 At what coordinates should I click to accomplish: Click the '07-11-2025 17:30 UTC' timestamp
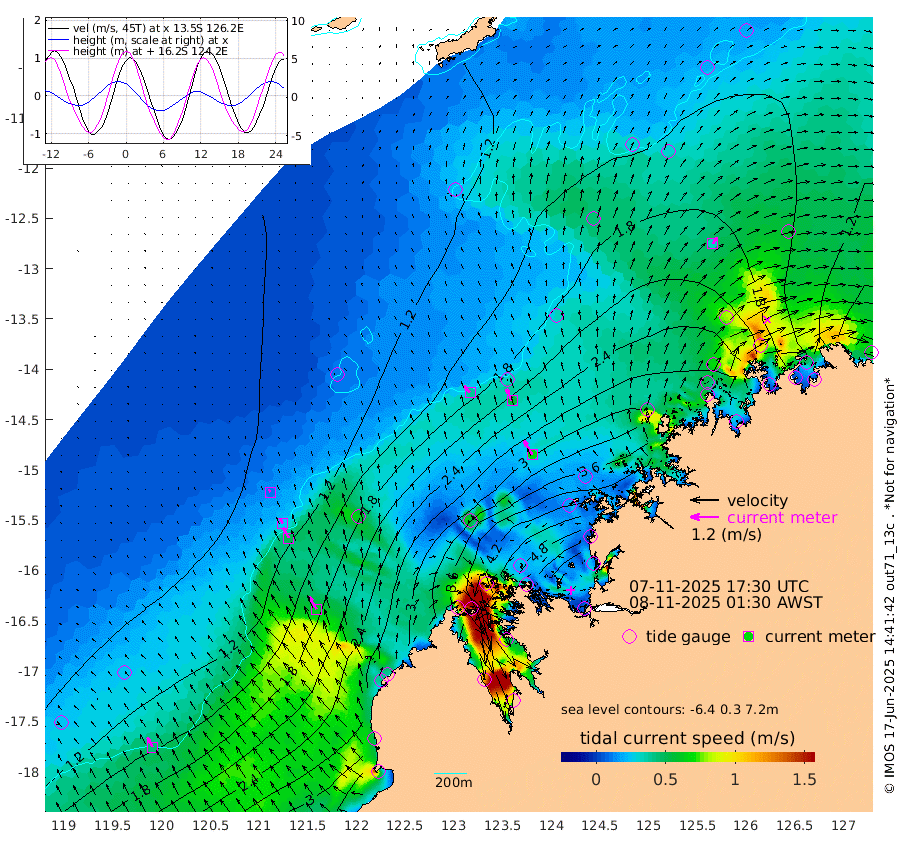(719, 586)
